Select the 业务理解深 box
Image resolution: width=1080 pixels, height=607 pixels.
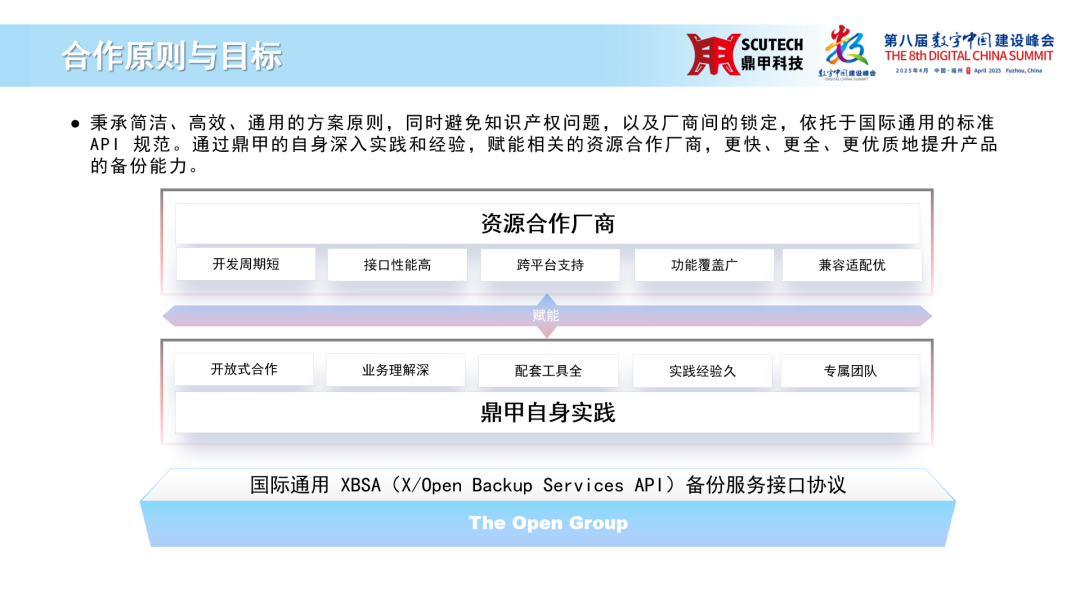[x=395, y=370]
